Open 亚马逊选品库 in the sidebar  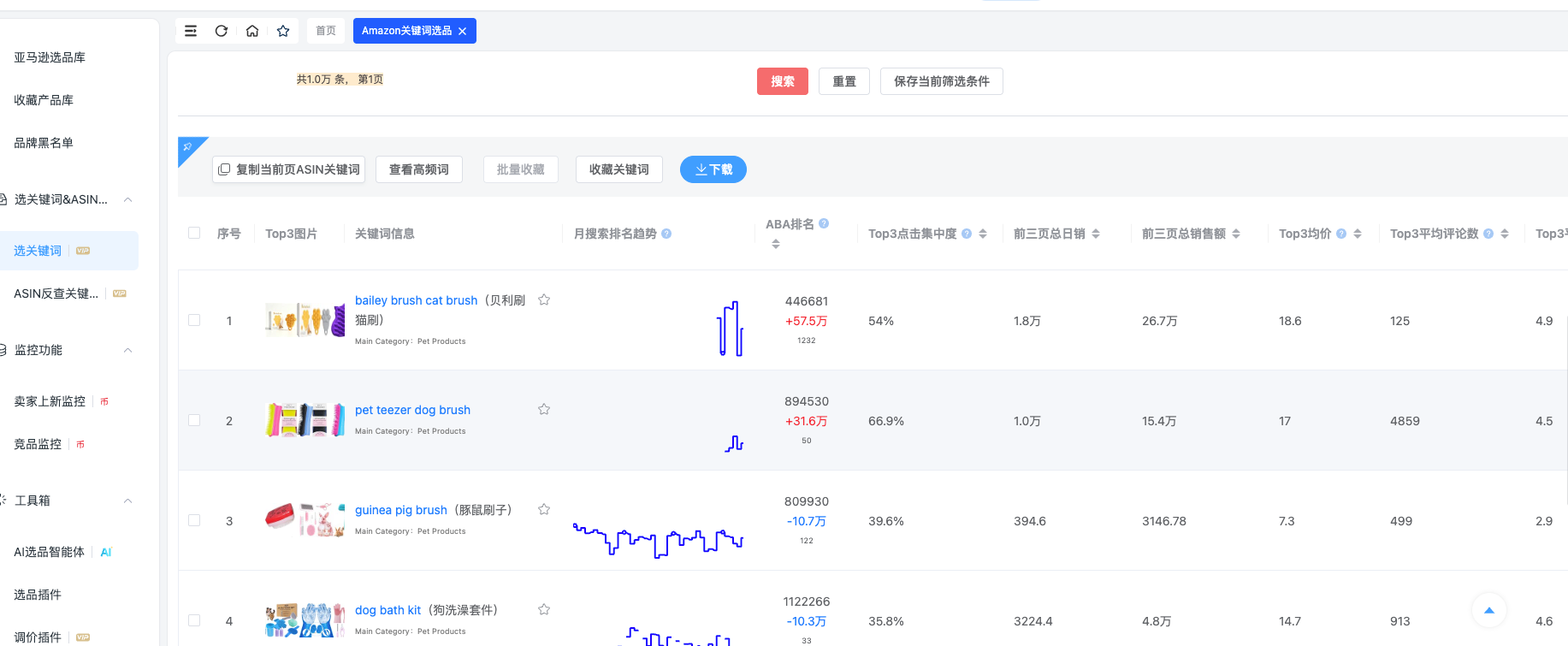click(x=50, y=57)
